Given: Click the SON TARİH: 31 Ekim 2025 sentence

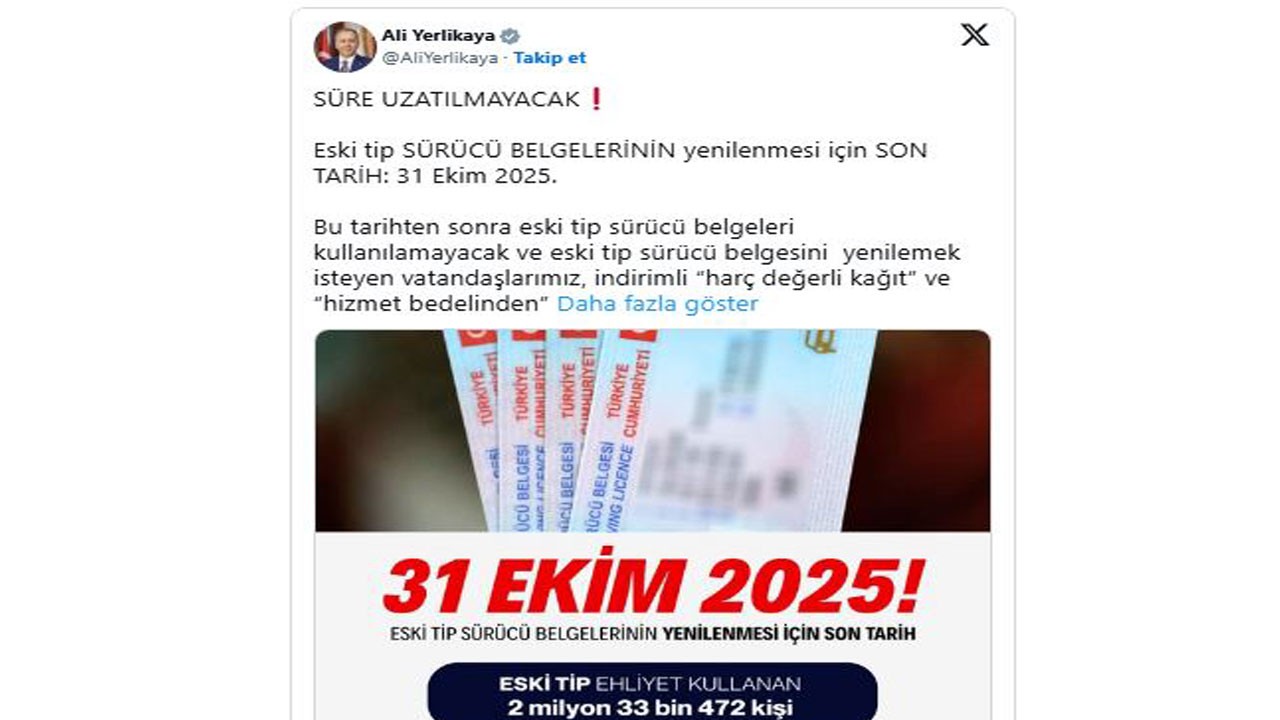Looking at the screenshot, I should click(x=620, y=164).
